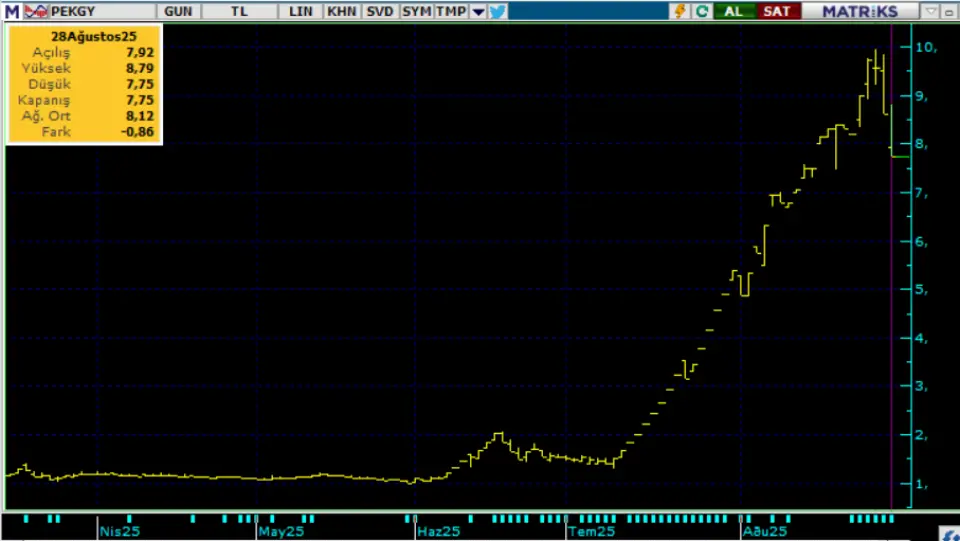Click the Fark value -0,86
Image resolution: width=960 pixels, height=541 pixels.
pyautogui.click(x=138, y=132)
